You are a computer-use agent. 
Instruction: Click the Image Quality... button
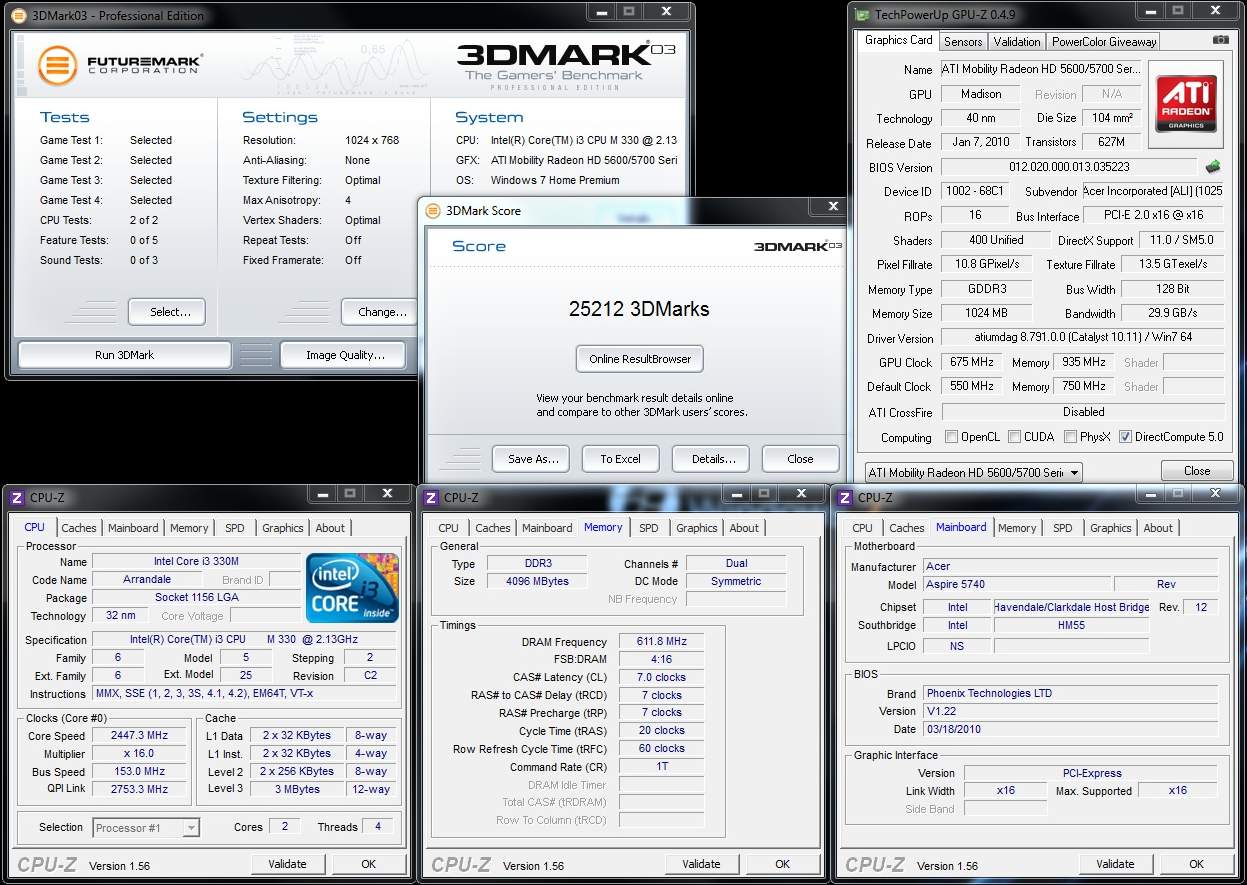coord(343,355)
